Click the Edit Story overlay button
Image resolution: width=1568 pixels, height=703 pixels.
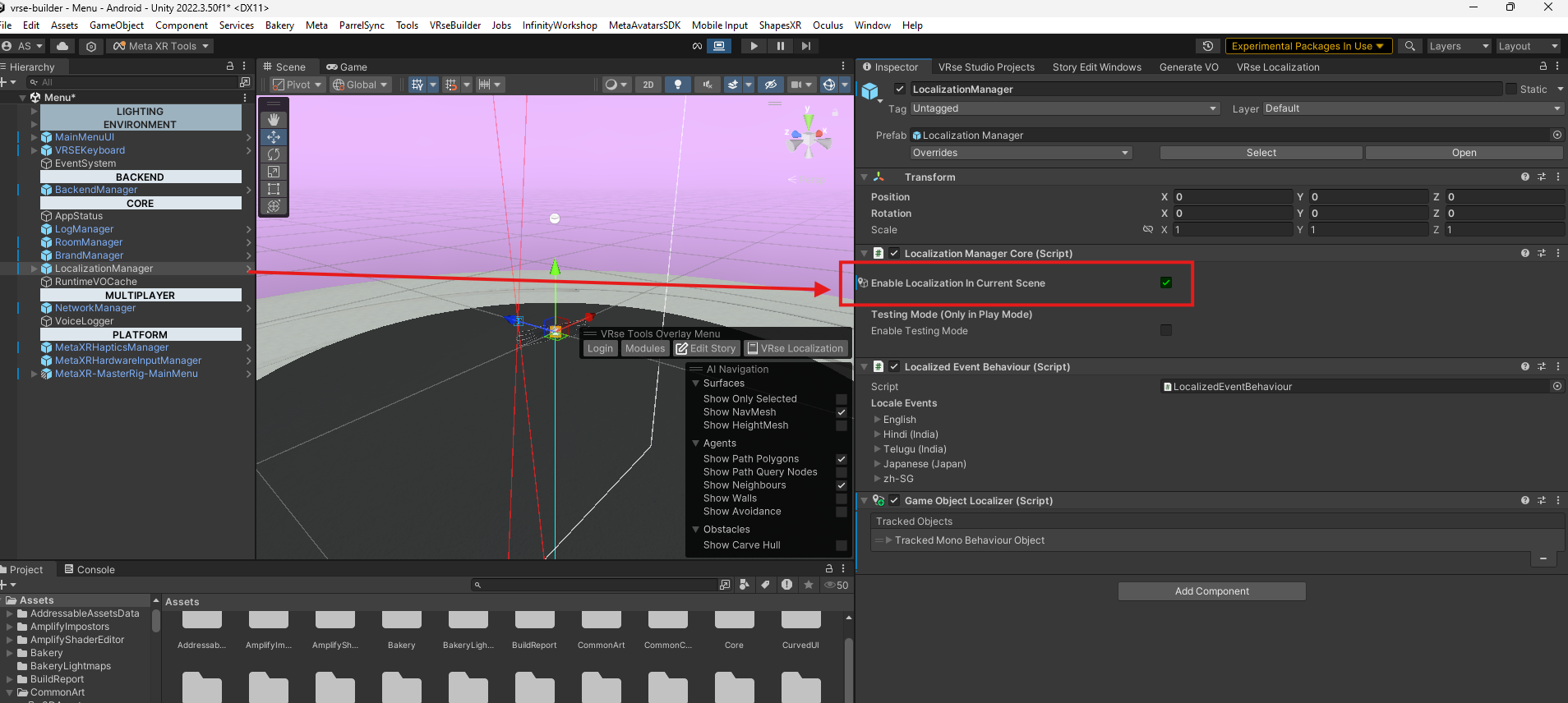(706, 349)
